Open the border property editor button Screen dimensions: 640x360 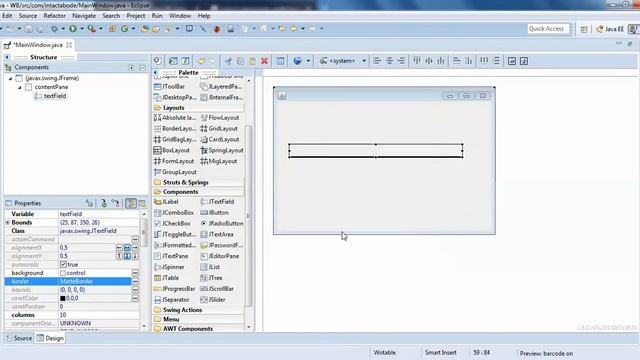135,282
